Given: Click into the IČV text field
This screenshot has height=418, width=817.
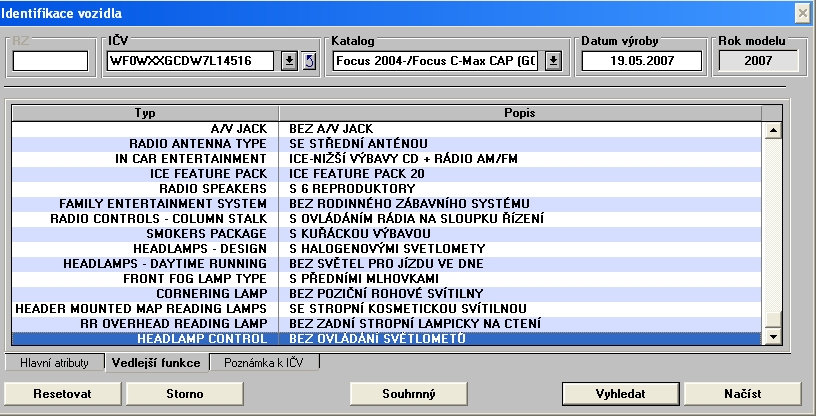Looking at the screenshot, I should pos(190,61).
